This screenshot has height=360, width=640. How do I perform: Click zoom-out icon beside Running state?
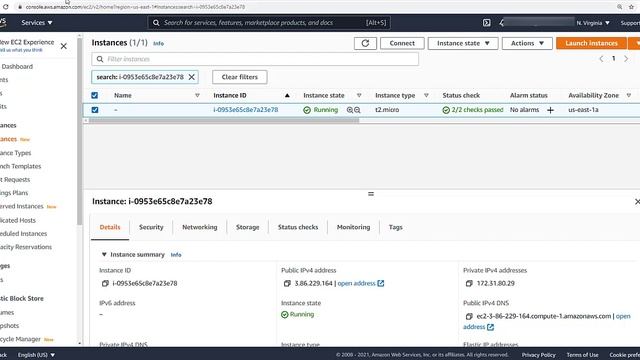tap(357, 110)
